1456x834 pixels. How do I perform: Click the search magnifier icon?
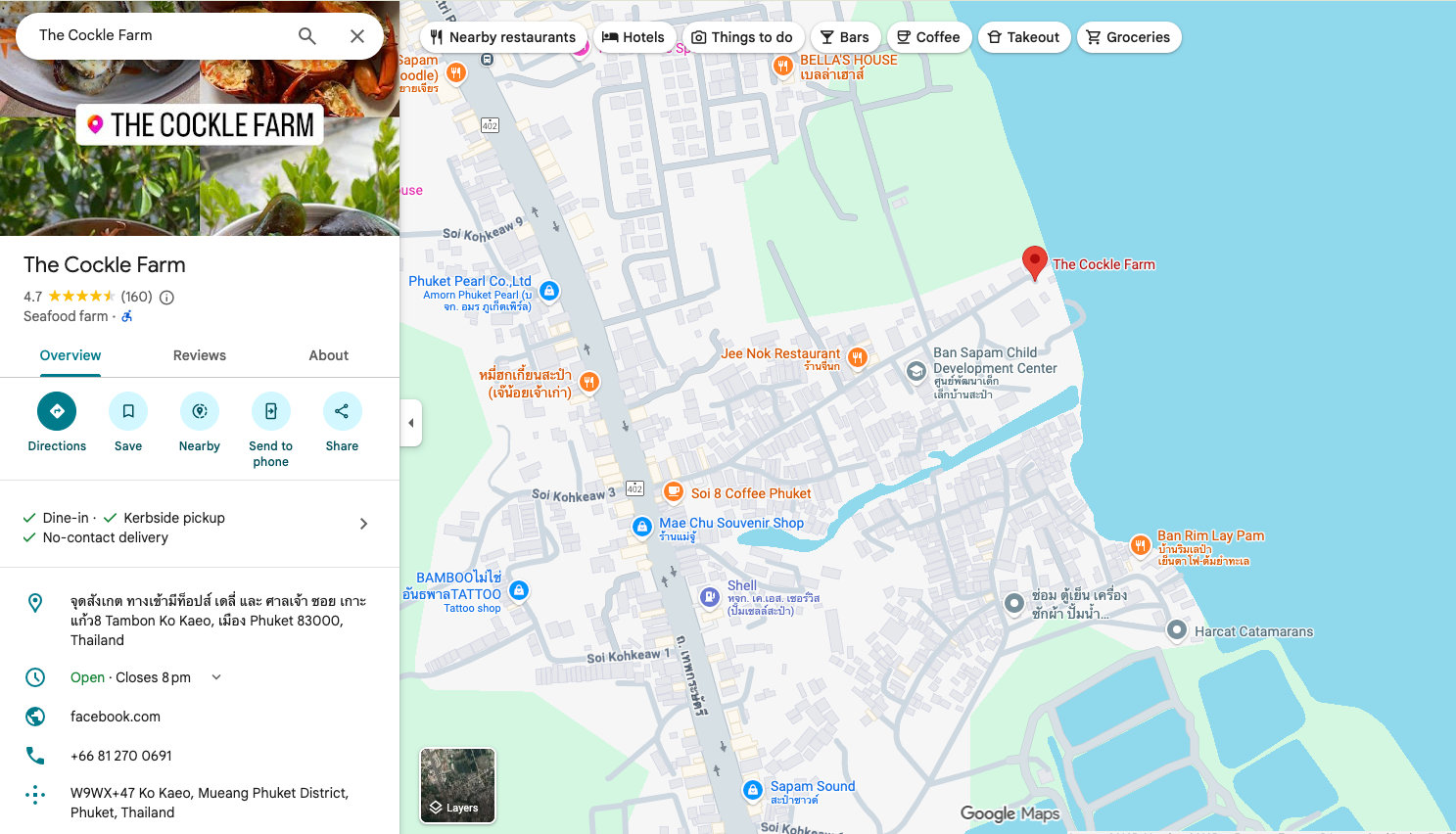click(307, 36)
